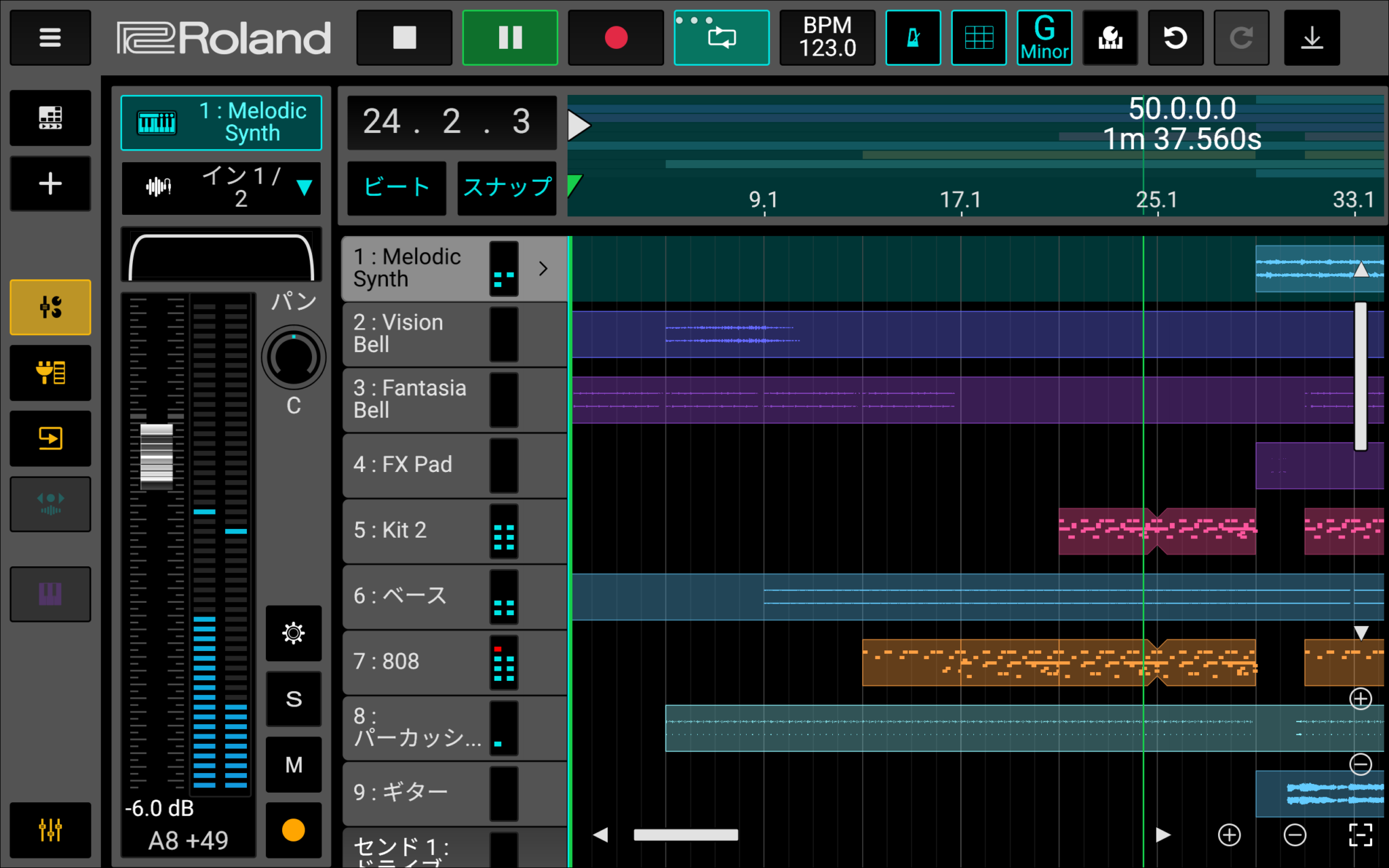Mute the track with M button
The image size is (1389, 868).
pyautogui.click(x=293, y=764)
